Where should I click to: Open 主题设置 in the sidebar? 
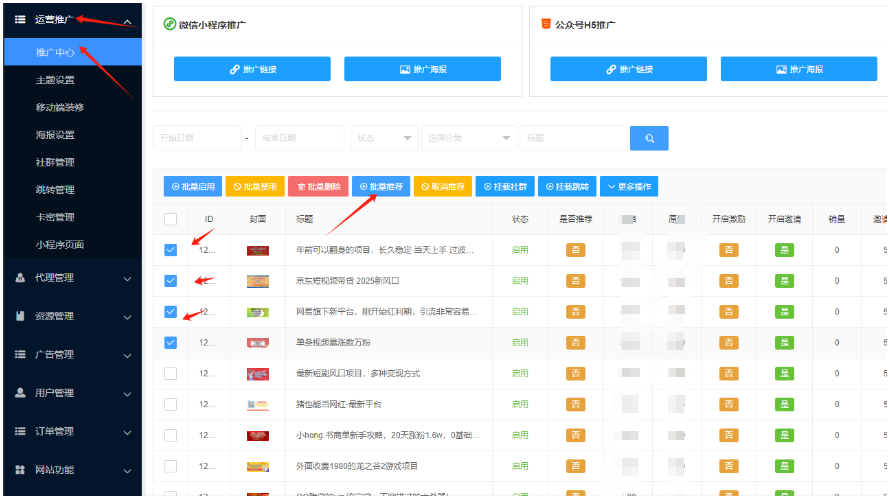[x=54, y=80]
